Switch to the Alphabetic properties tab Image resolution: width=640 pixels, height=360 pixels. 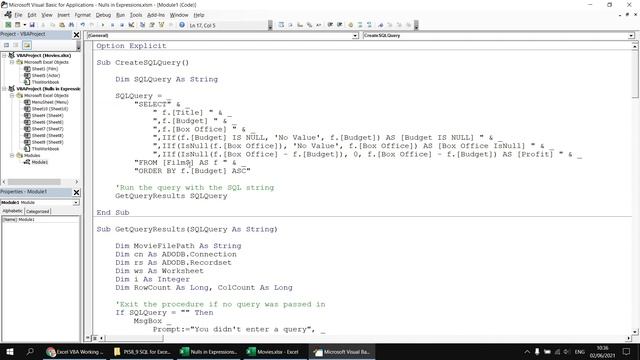pyautogui.click(x=12, y=211)
